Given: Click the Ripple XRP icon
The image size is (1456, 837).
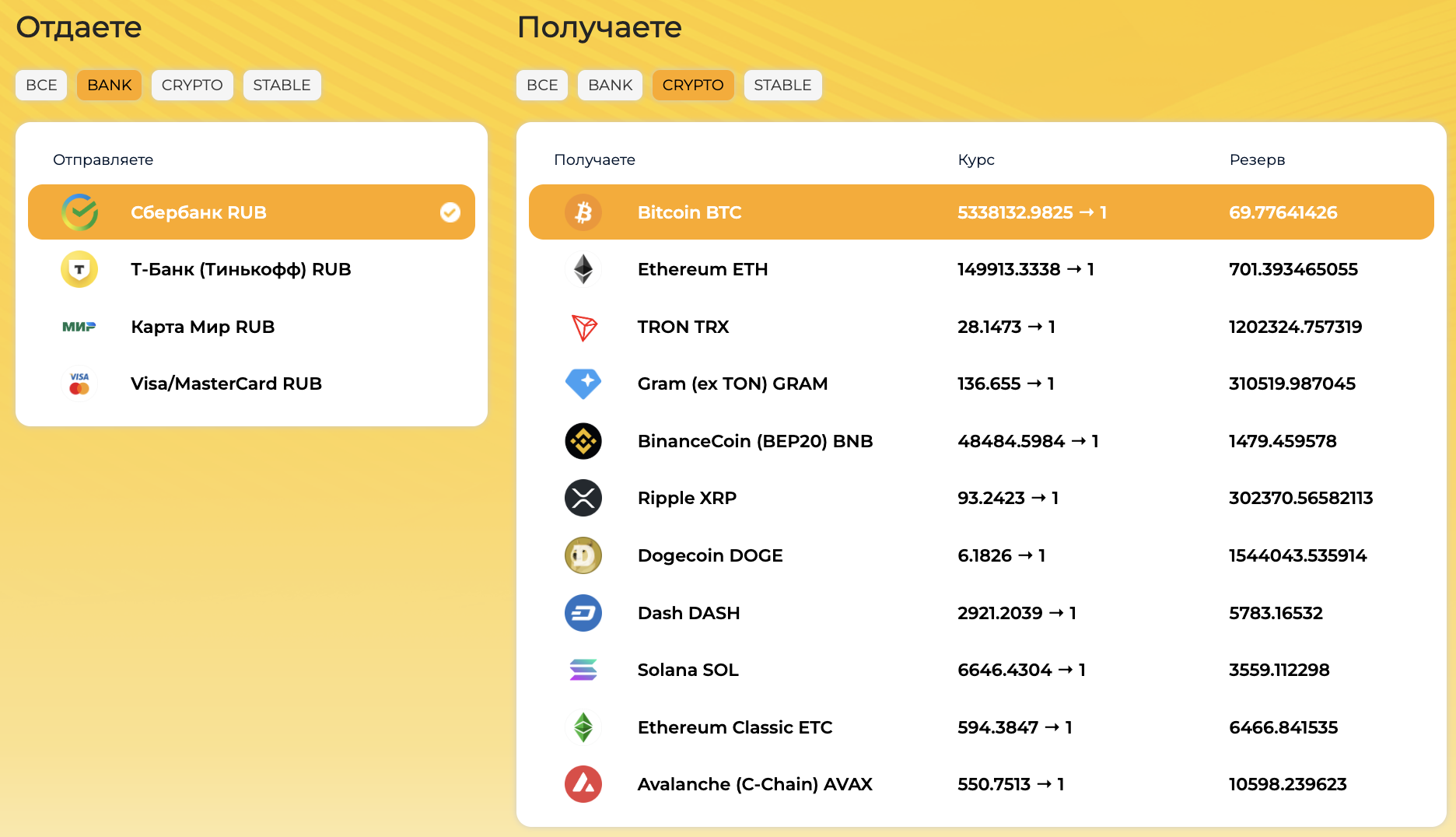Looking at the screenshot, I should (583, 498).
